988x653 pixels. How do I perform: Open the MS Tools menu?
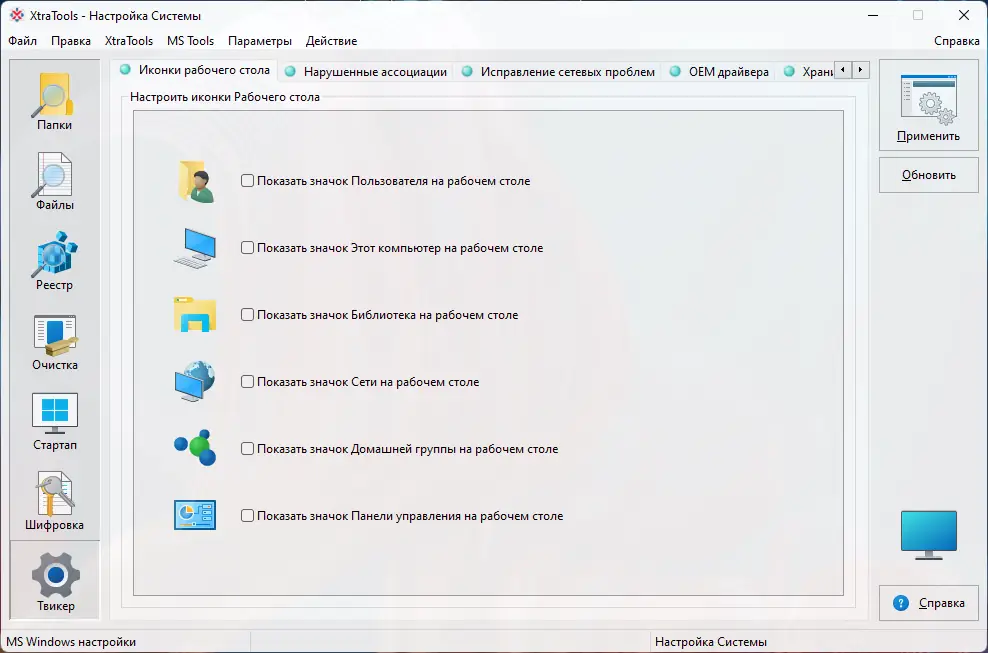click(190, 41)
